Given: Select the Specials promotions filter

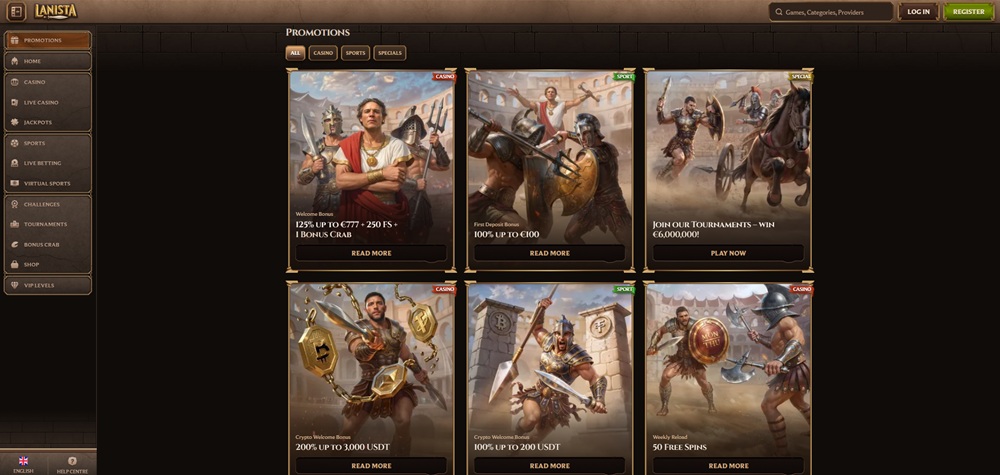Looking at the screenshot, I should pyautogui.click(x=390, y=53).
